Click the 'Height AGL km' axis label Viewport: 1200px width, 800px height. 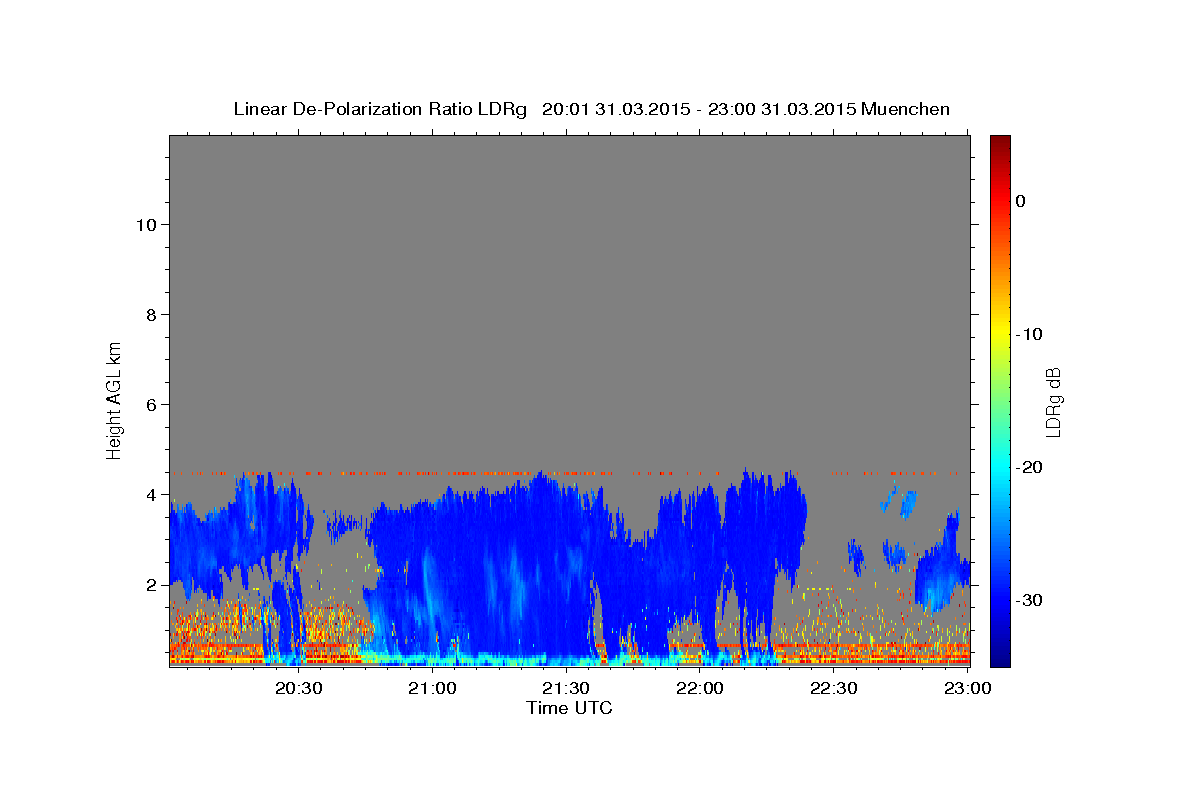[x=114, y=400]
